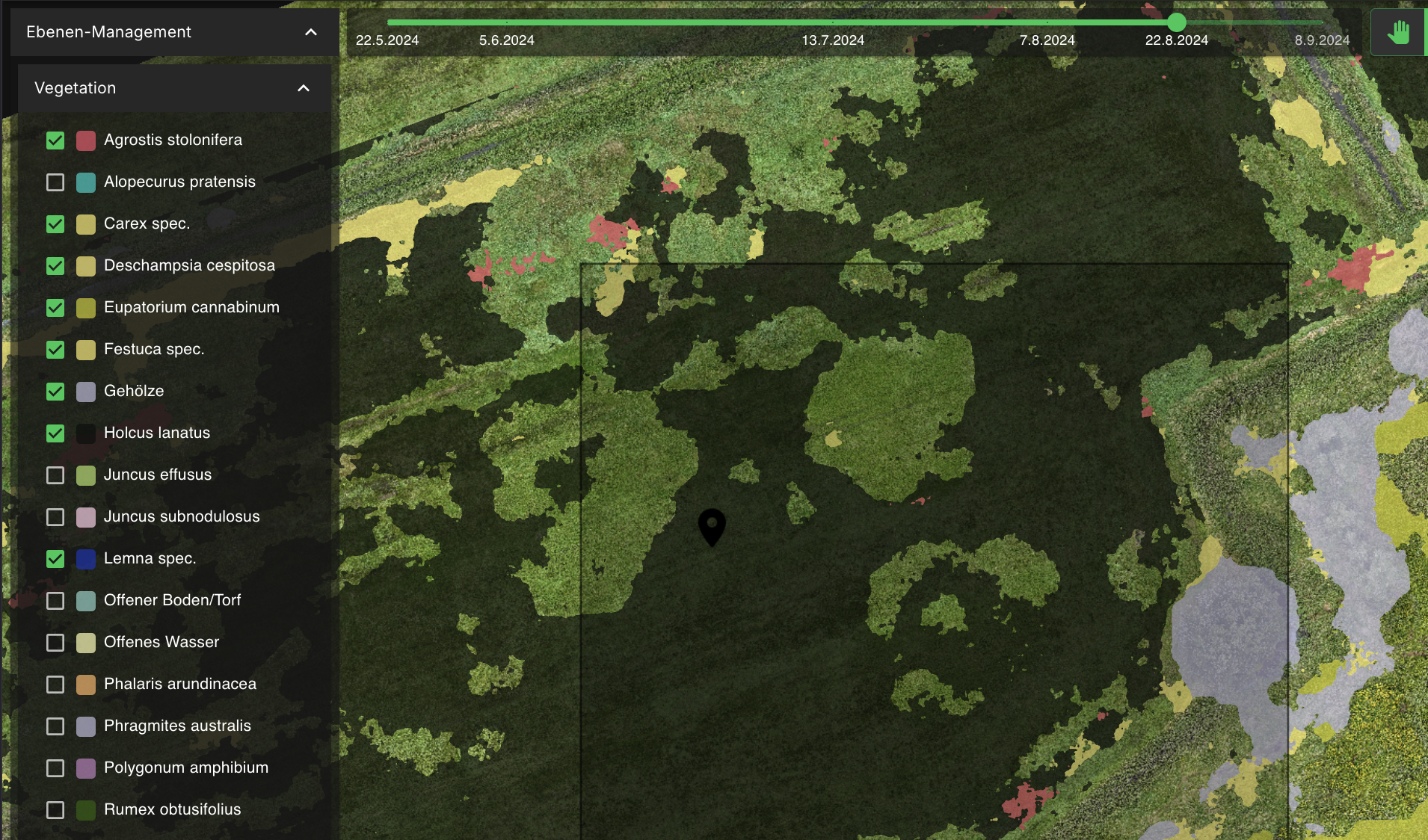Viewport: 1428px width, 840px height.
Task: Click the Lemna spec. blue color swatch
Action: 86,559
